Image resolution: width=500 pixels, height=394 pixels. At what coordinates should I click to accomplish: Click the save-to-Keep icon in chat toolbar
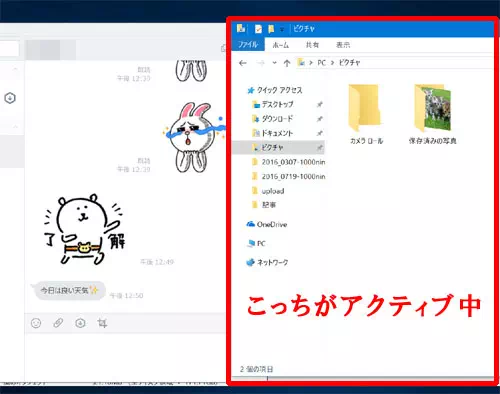80,323
